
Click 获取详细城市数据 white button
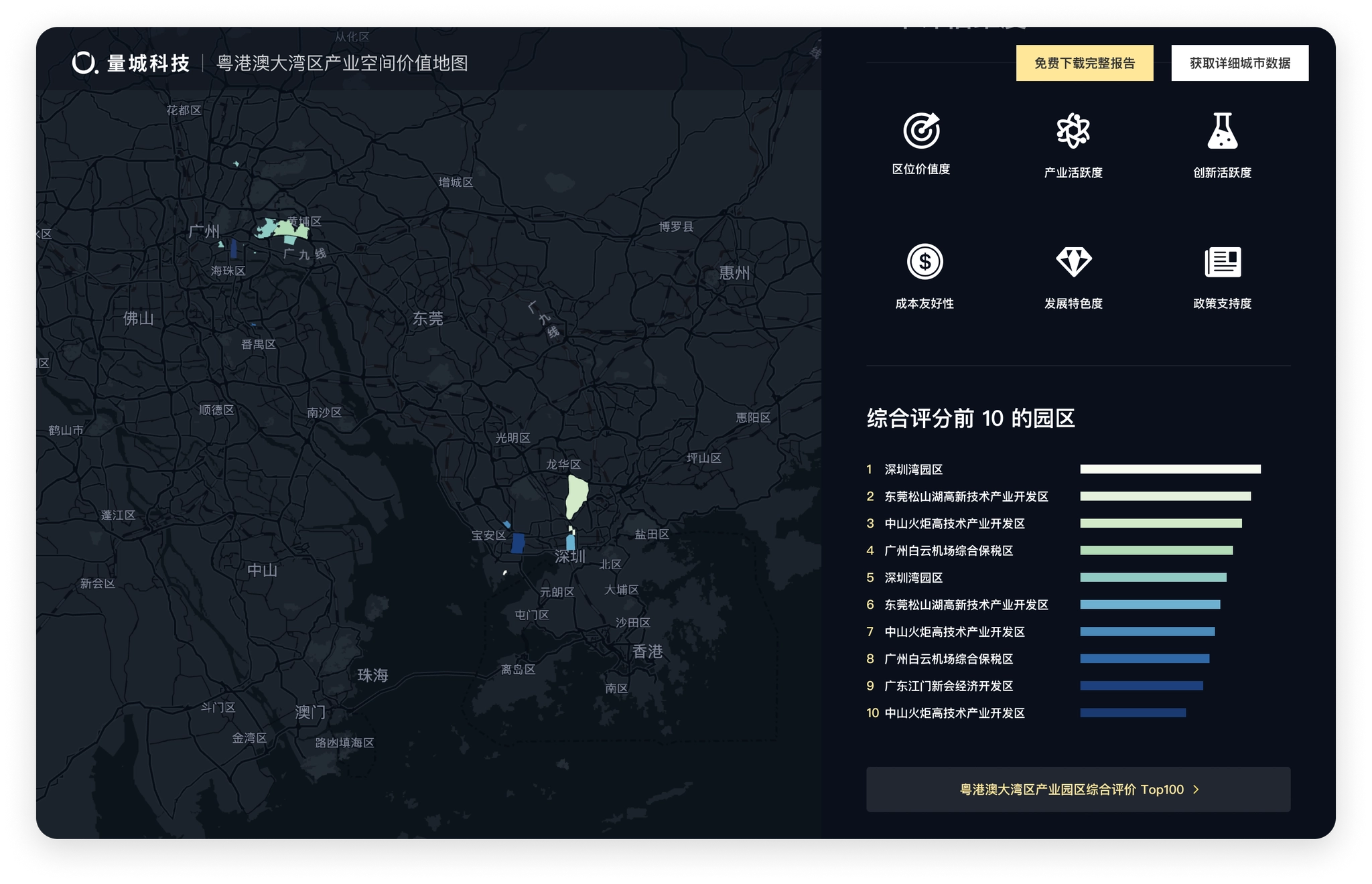(1239, 63)
